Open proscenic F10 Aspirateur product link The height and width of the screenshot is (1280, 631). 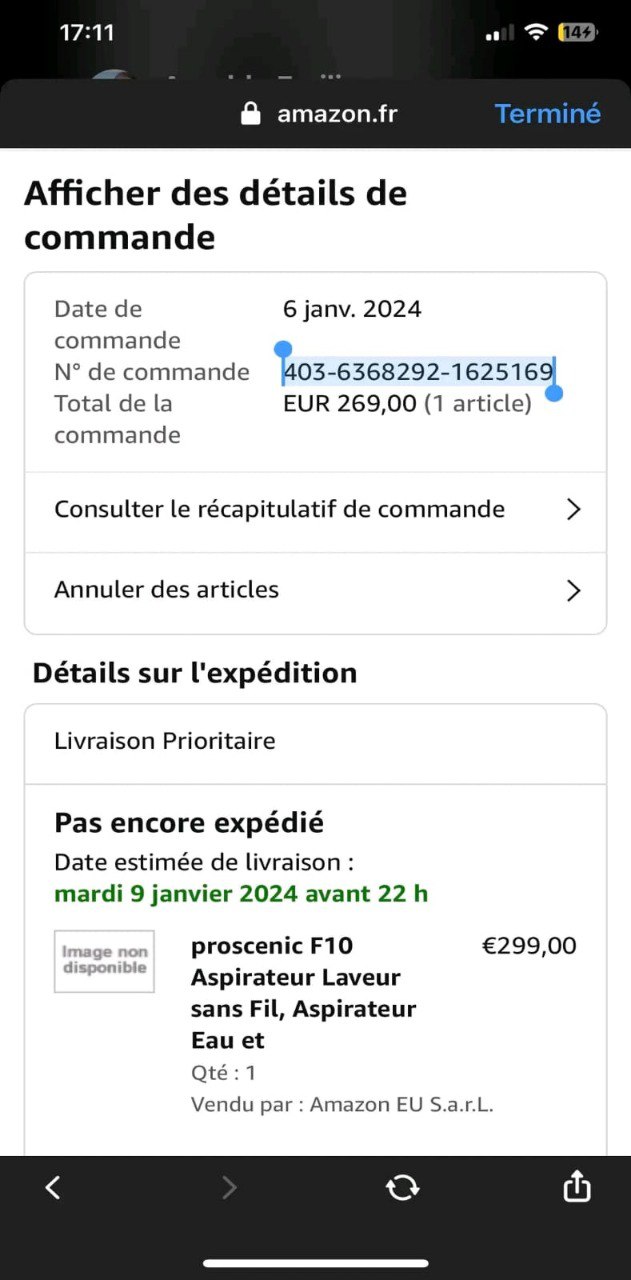point(296,992)
